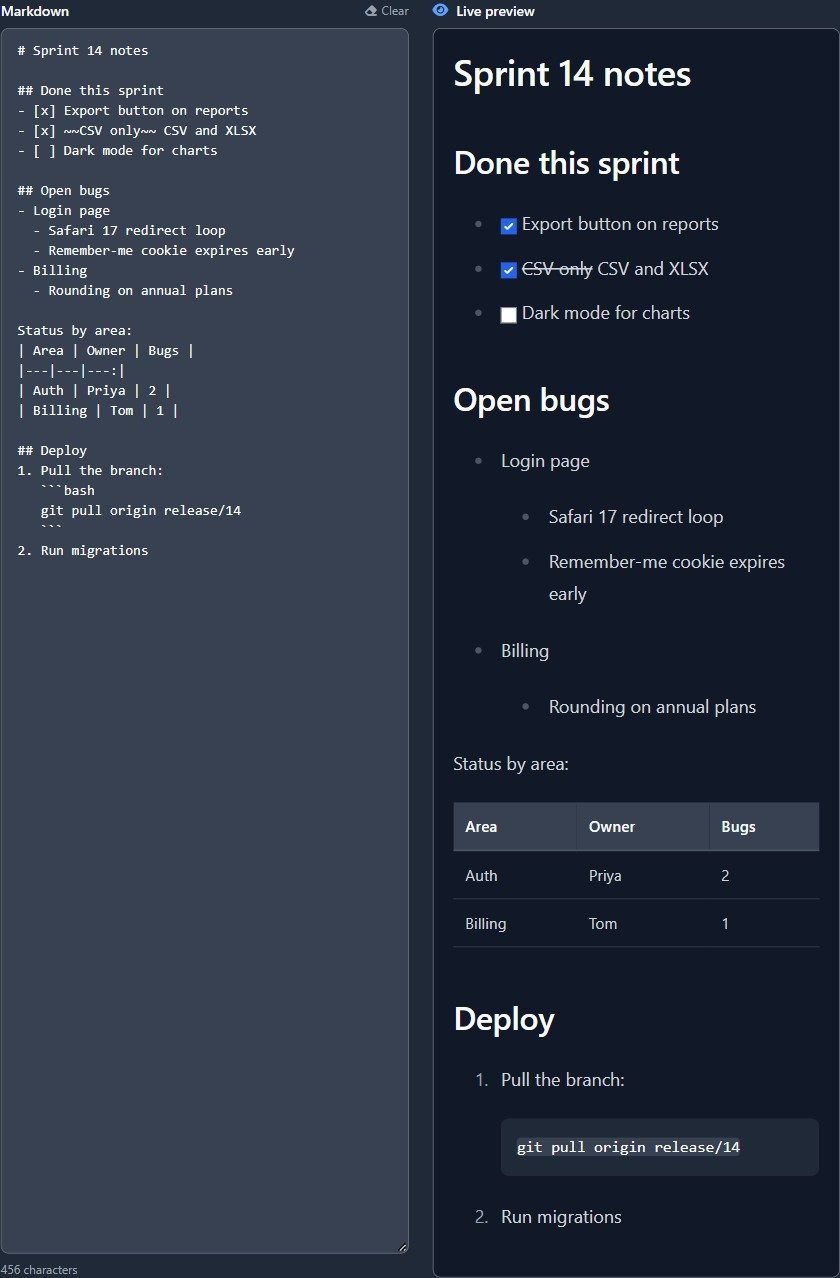Viewport: 840px width, 1278px height.
Task: Click the Bugs table column header
Action: pos(764,827)
